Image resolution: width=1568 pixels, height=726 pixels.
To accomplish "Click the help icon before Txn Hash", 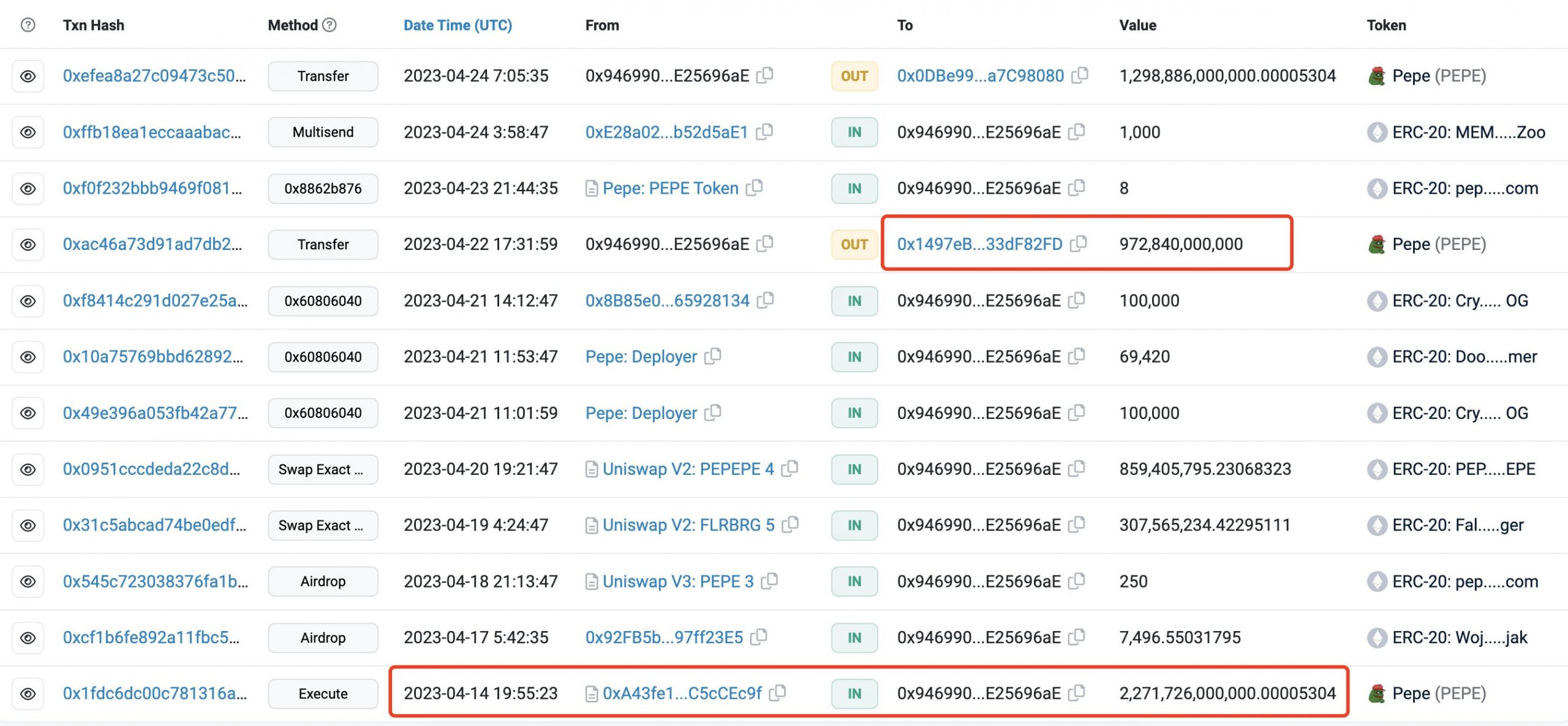I will click(x=28, y=25).
